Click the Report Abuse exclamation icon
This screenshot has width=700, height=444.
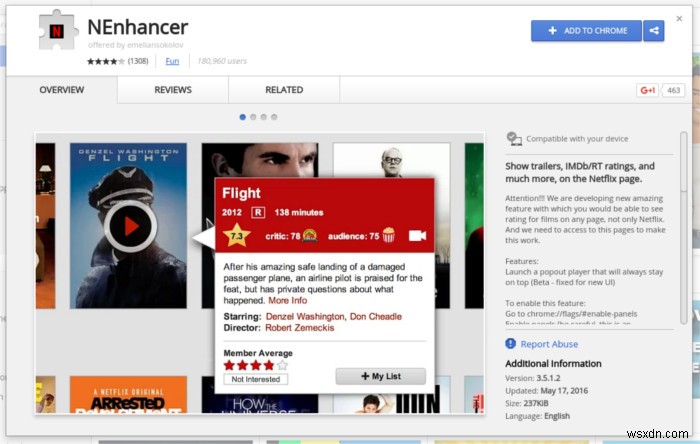[510, 344]
